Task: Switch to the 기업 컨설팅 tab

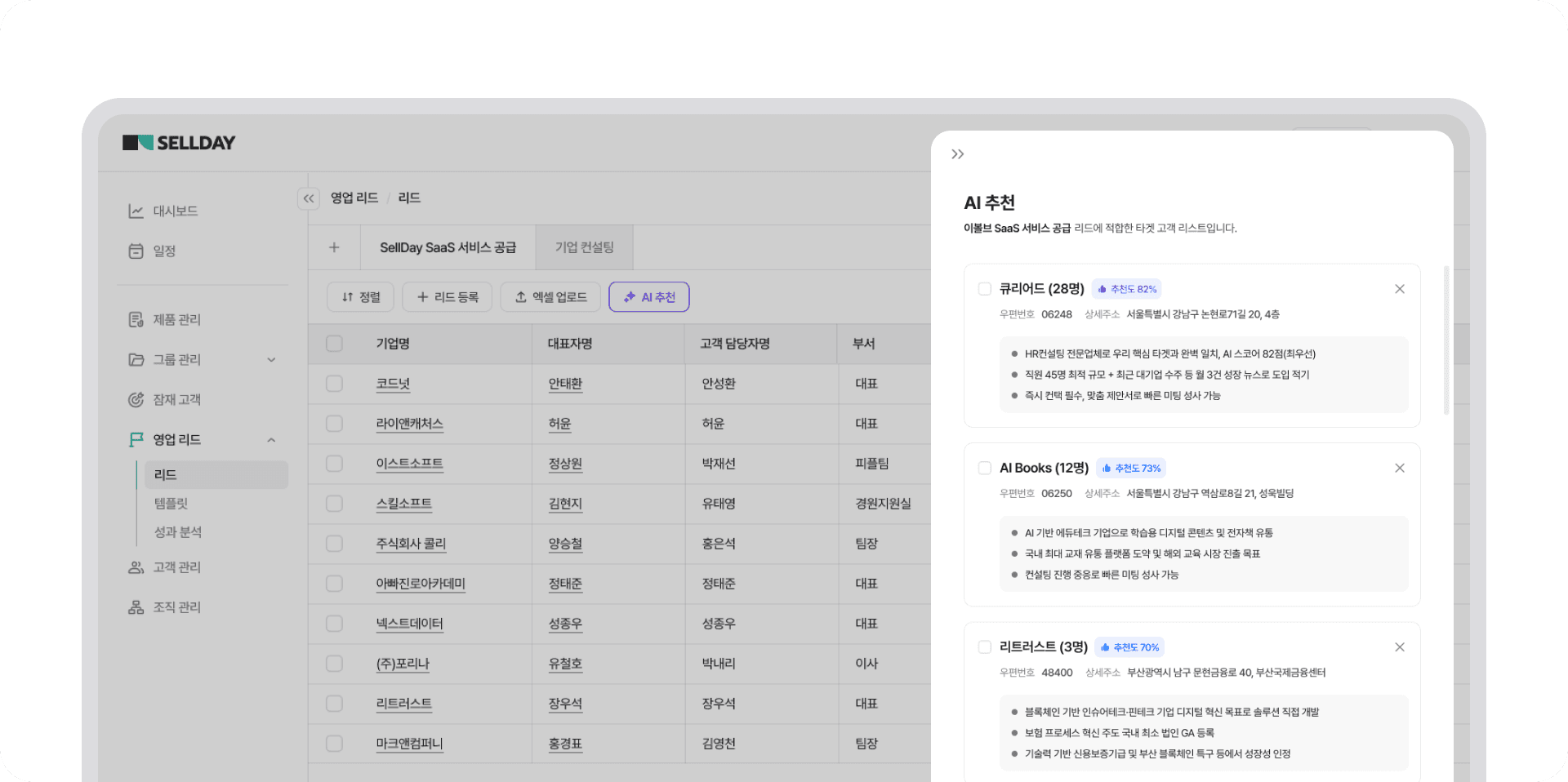Action: coord(584,247)
